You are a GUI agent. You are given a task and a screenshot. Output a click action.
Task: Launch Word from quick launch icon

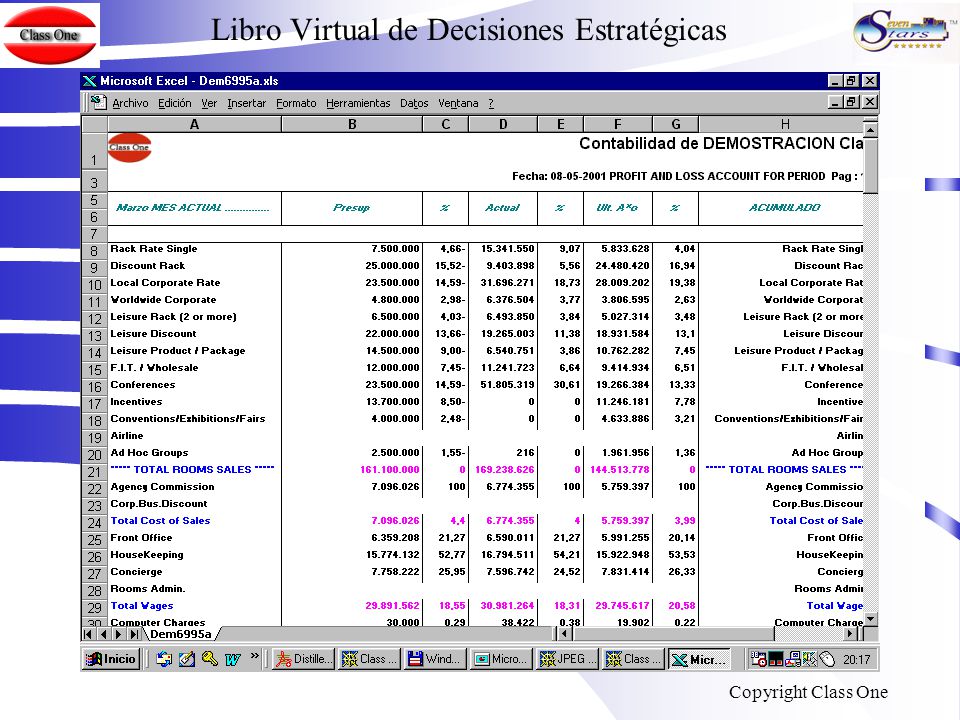pyautogui.click(x=233, y=659)
